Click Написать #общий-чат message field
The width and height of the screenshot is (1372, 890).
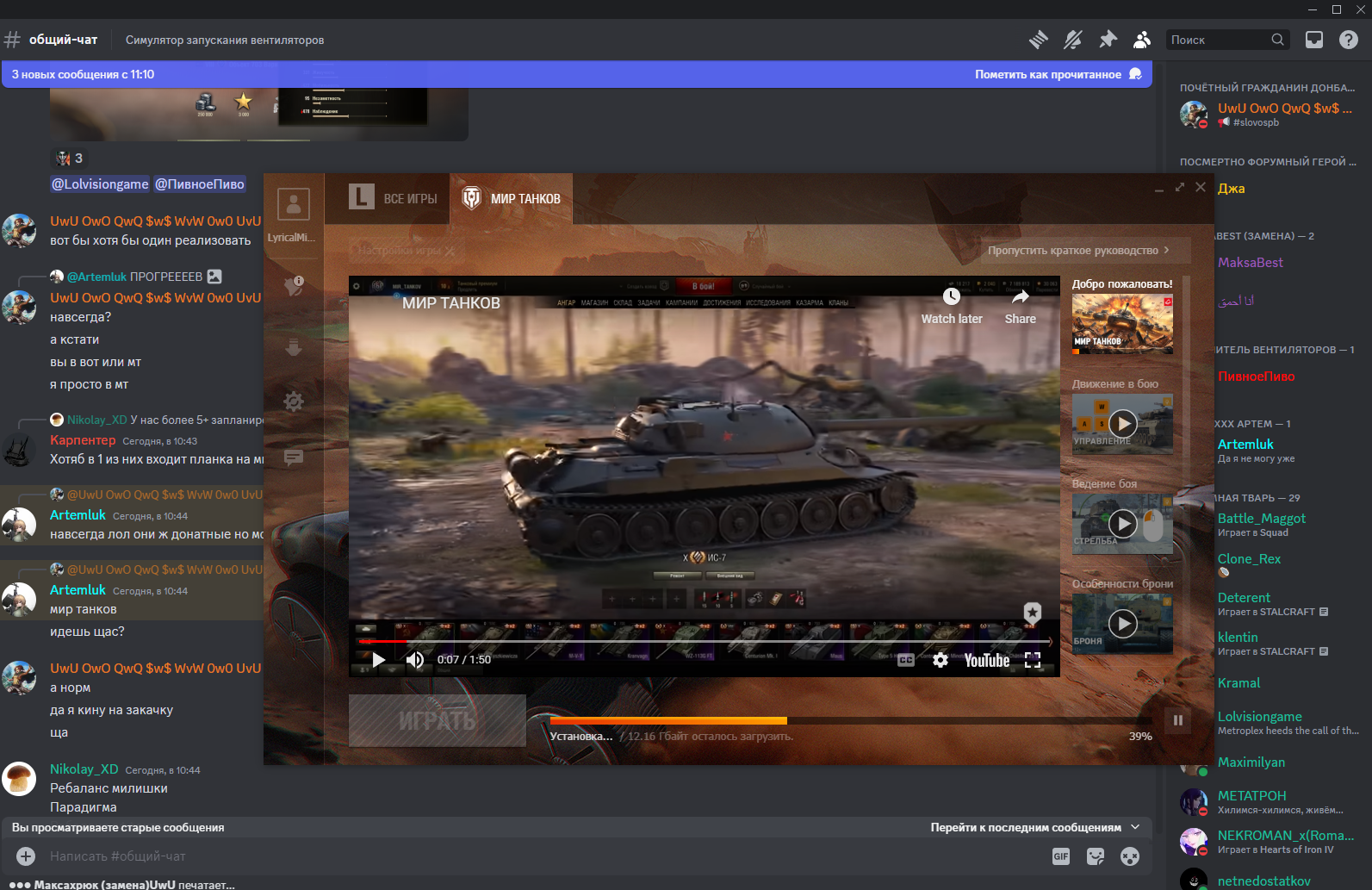543,856
